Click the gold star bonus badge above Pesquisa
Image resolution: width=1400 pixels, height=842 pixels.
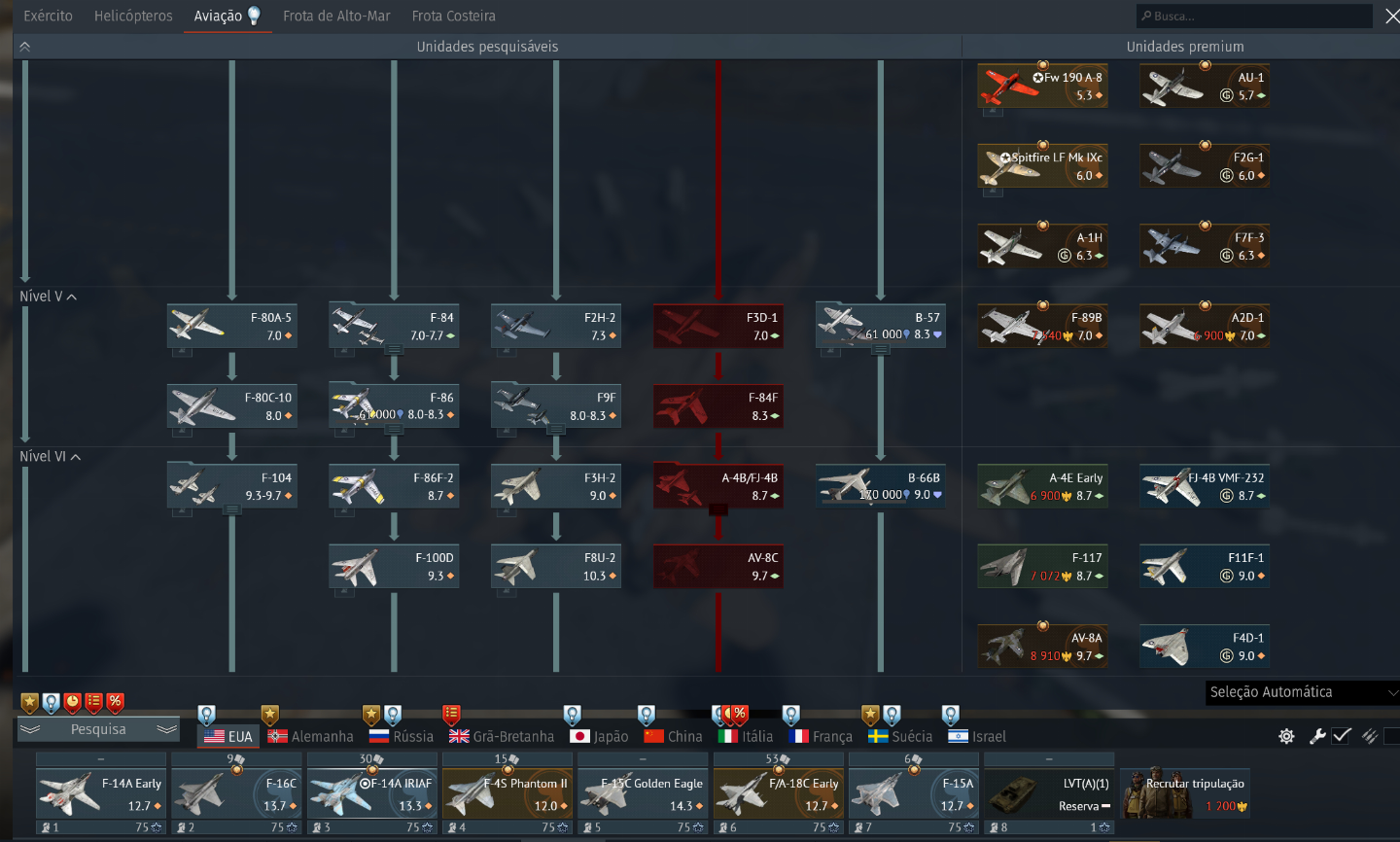point(29,702)
